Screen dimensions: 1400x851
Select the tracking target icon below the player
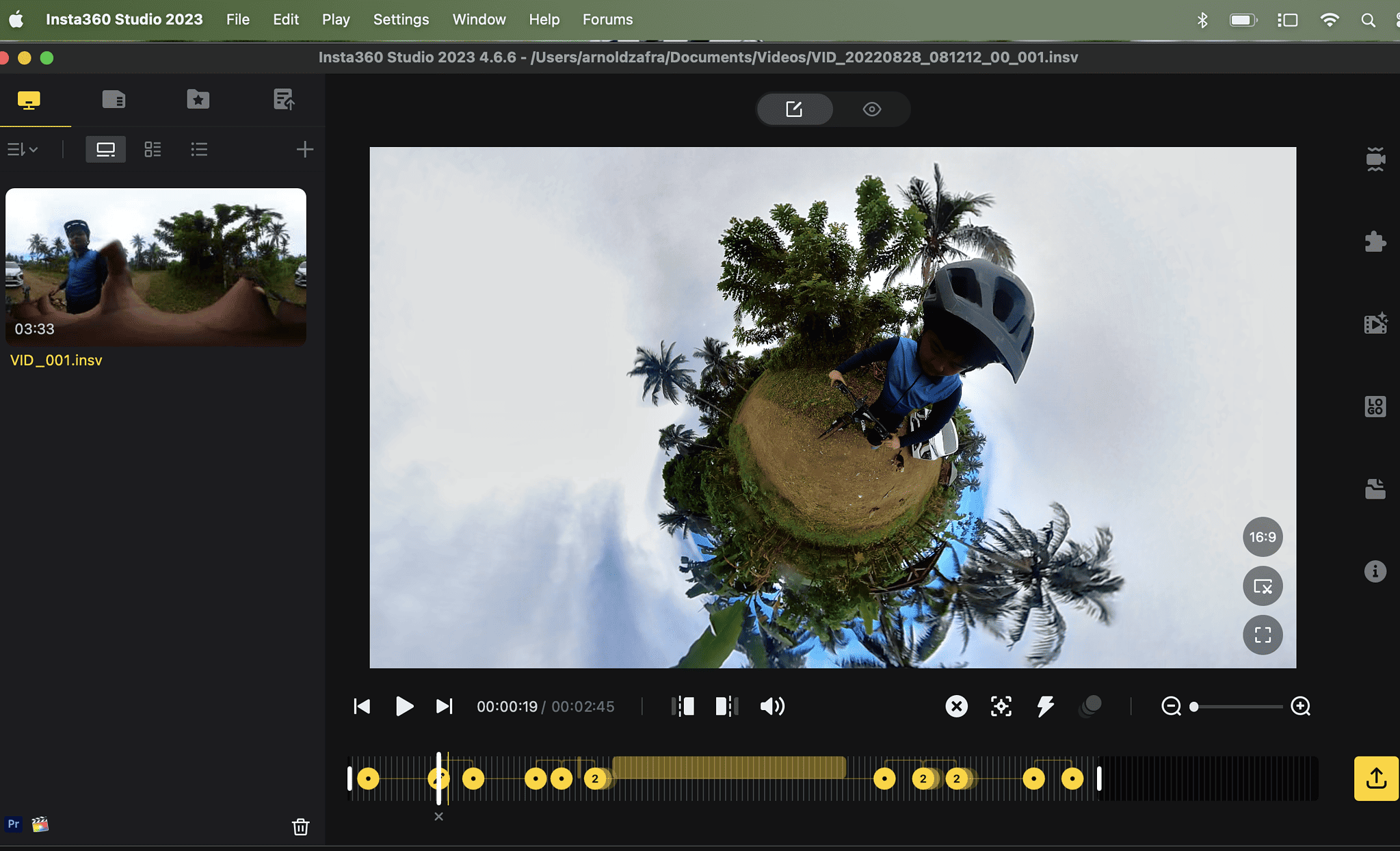pyautogui.click(x=1000, y=707)
